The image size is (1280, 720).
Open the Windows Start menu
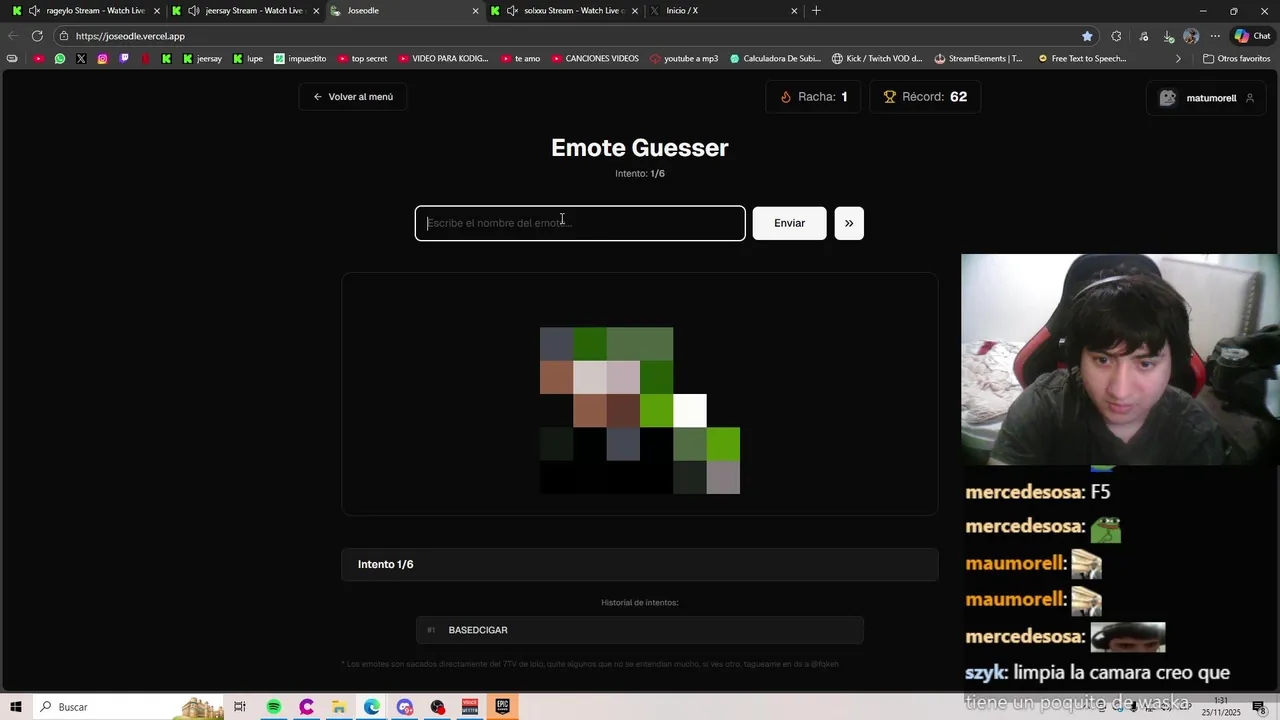(16, 707)
